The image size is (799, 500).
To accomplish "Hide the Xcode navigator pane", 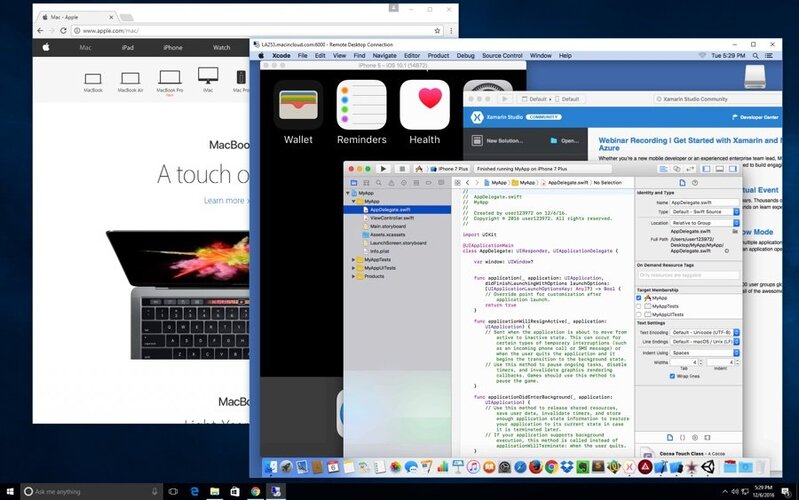I will (706, 169).
